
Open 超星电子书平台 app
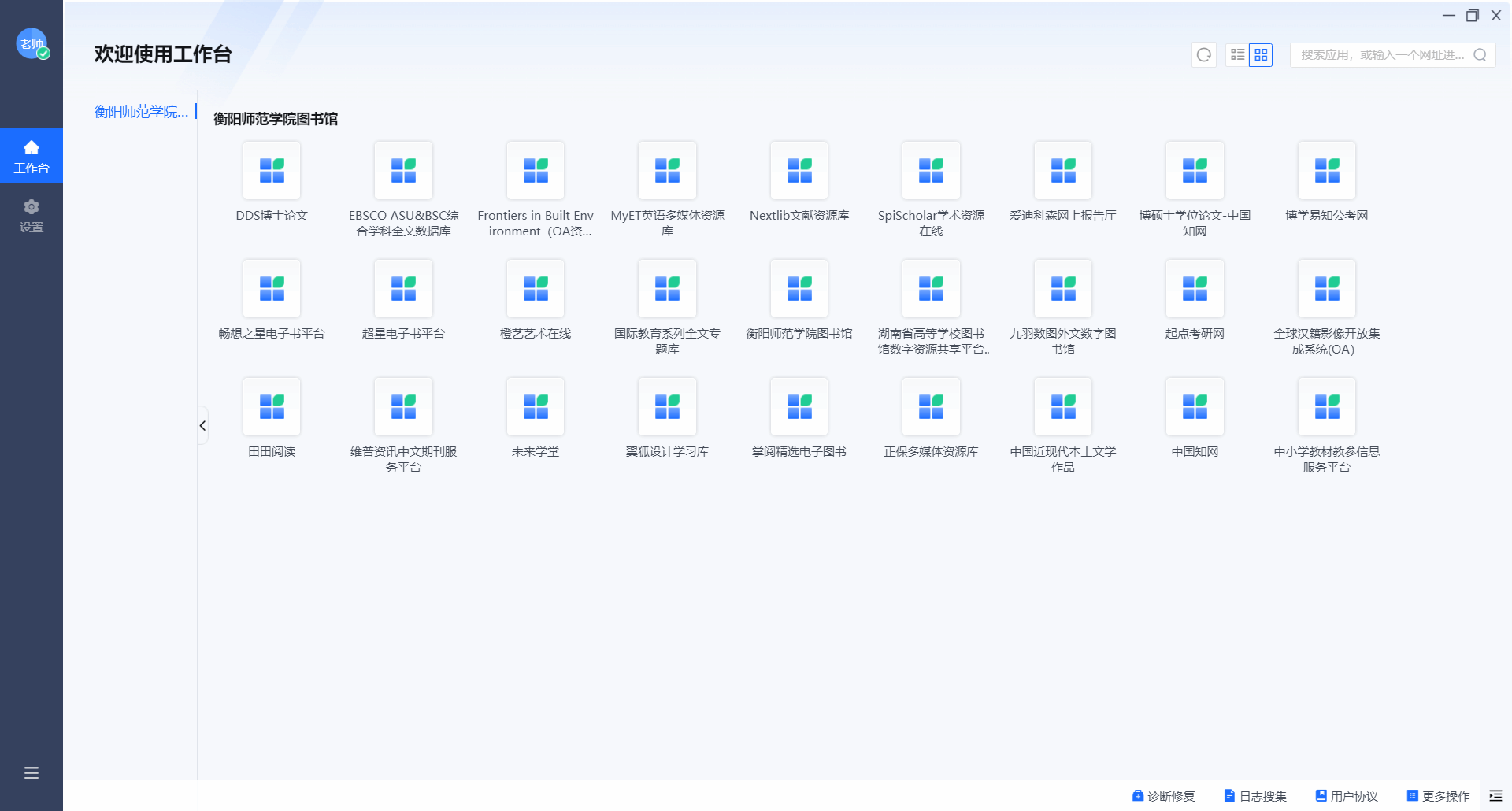[x=403, y=288]
